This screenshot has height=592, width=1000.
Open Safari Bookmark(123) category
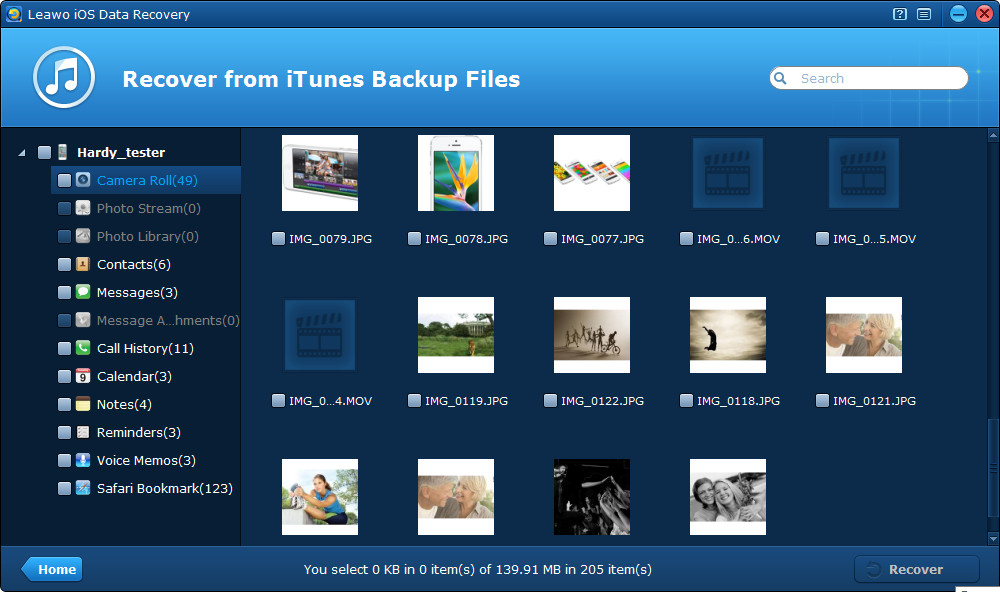[x=165, y=489]
